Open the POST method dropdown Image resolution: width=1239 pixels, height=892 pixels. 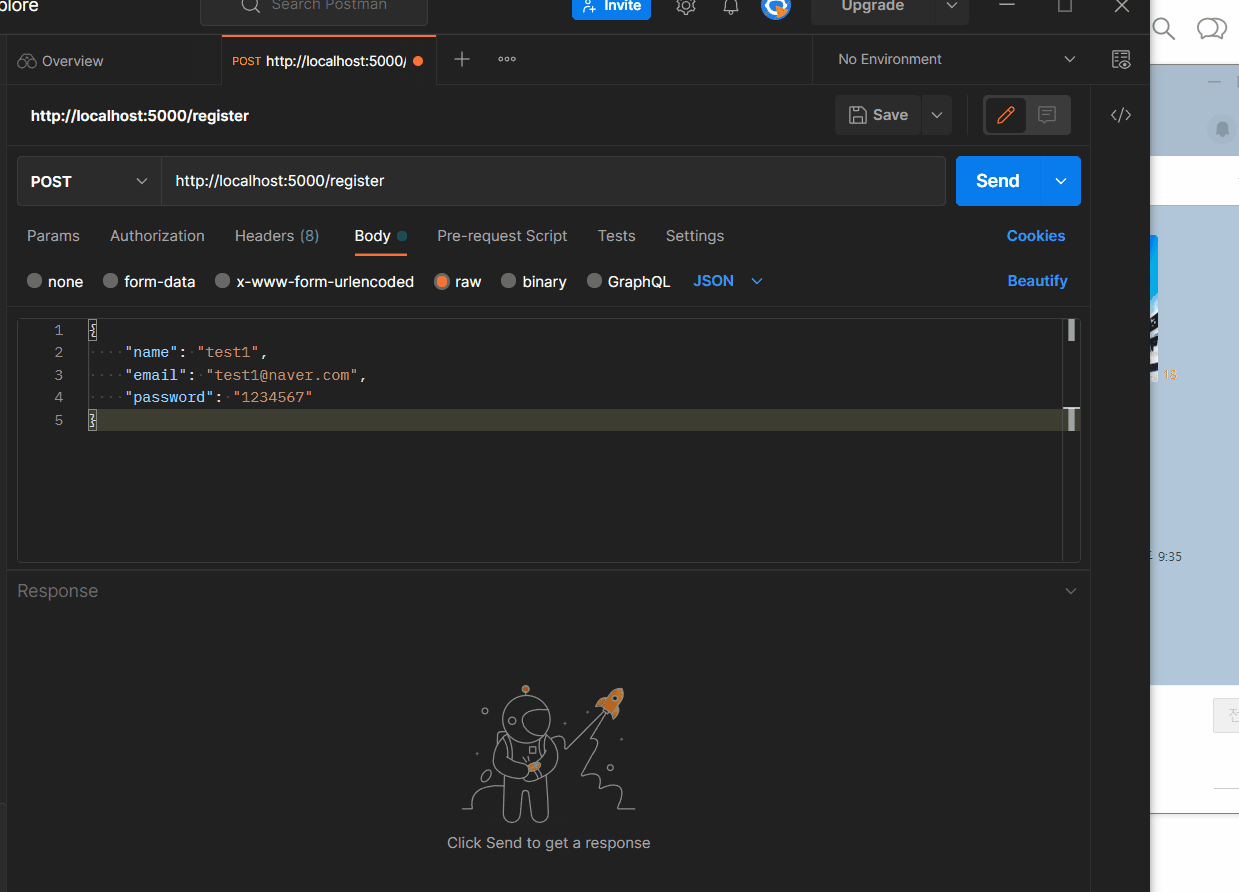89,181
